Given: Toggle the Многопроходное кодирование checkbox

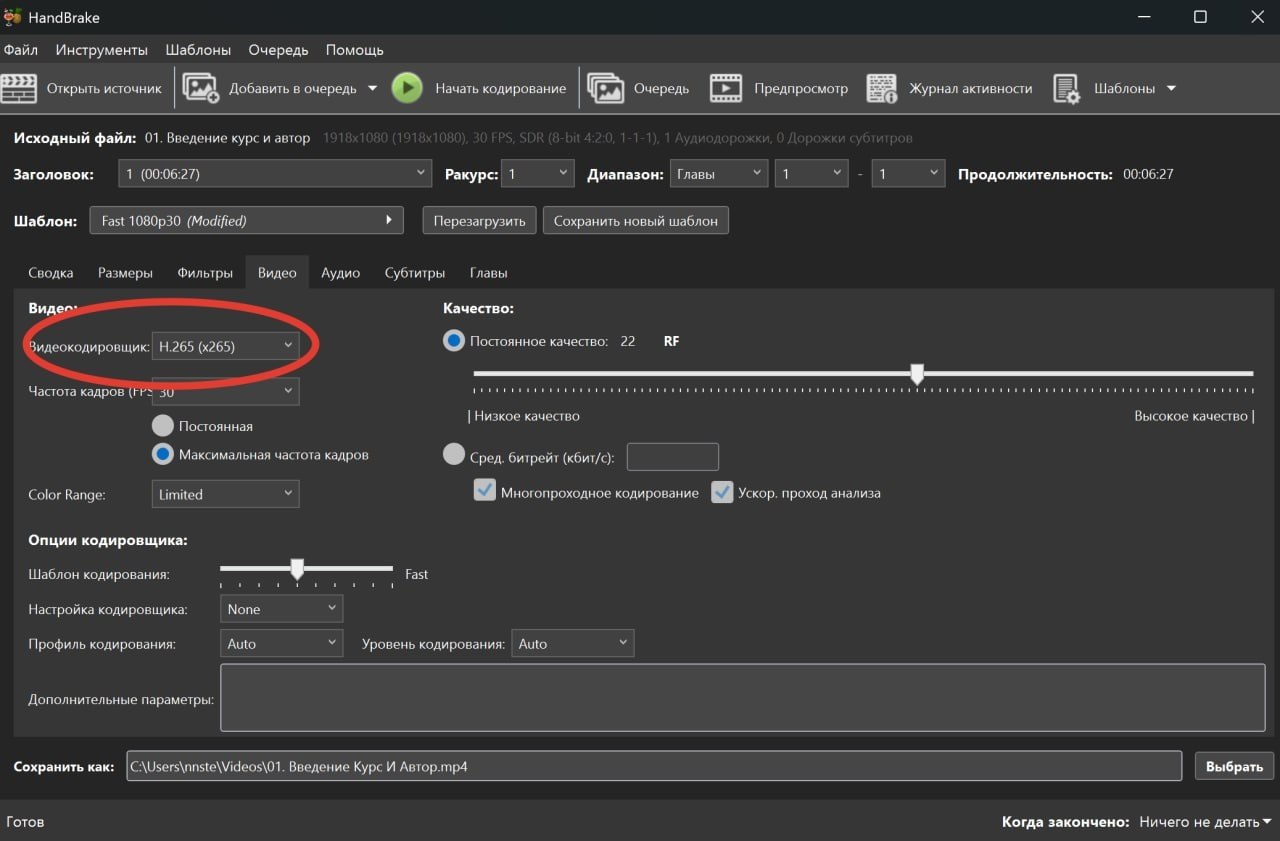Looking at the screenshot, I should coord(485,492).
